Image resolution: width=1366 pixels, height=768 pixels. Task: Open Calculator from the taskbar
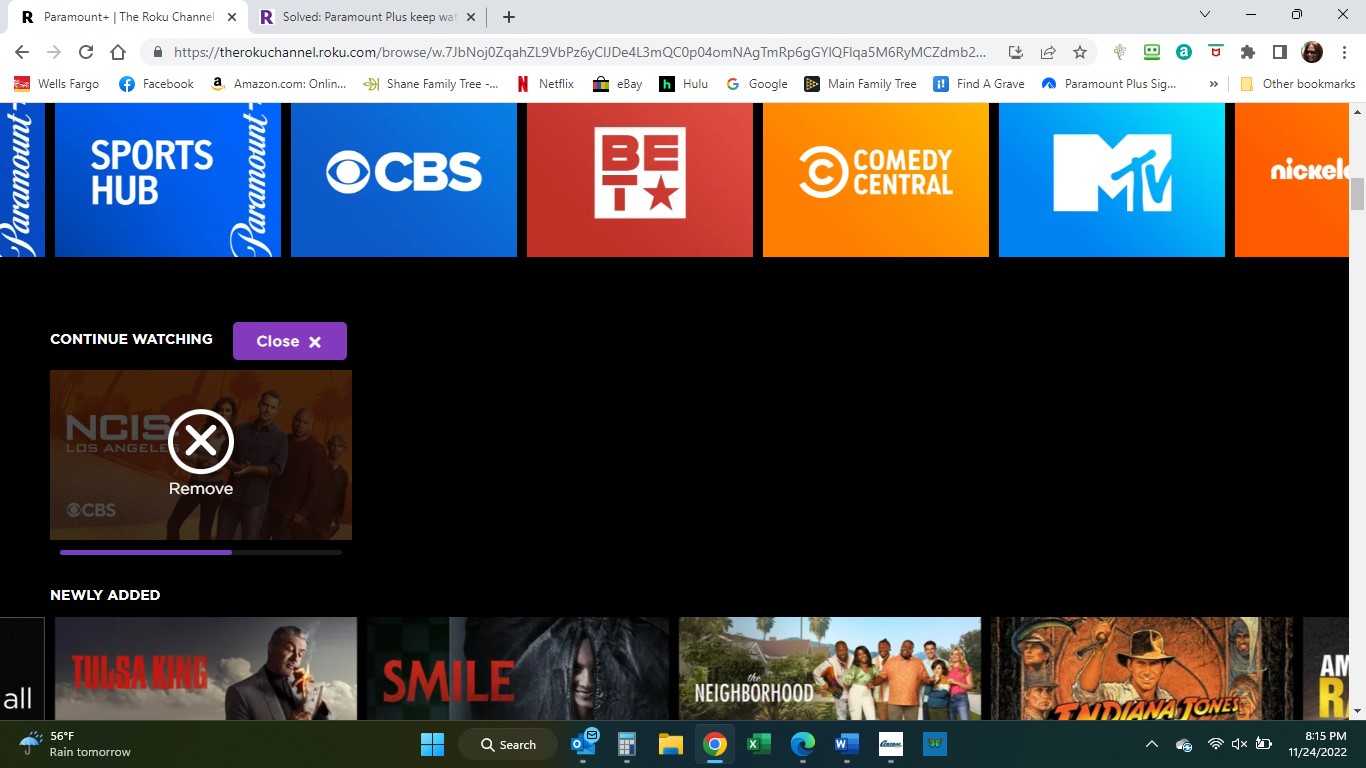pyautogui.click(x=627, y=744)
